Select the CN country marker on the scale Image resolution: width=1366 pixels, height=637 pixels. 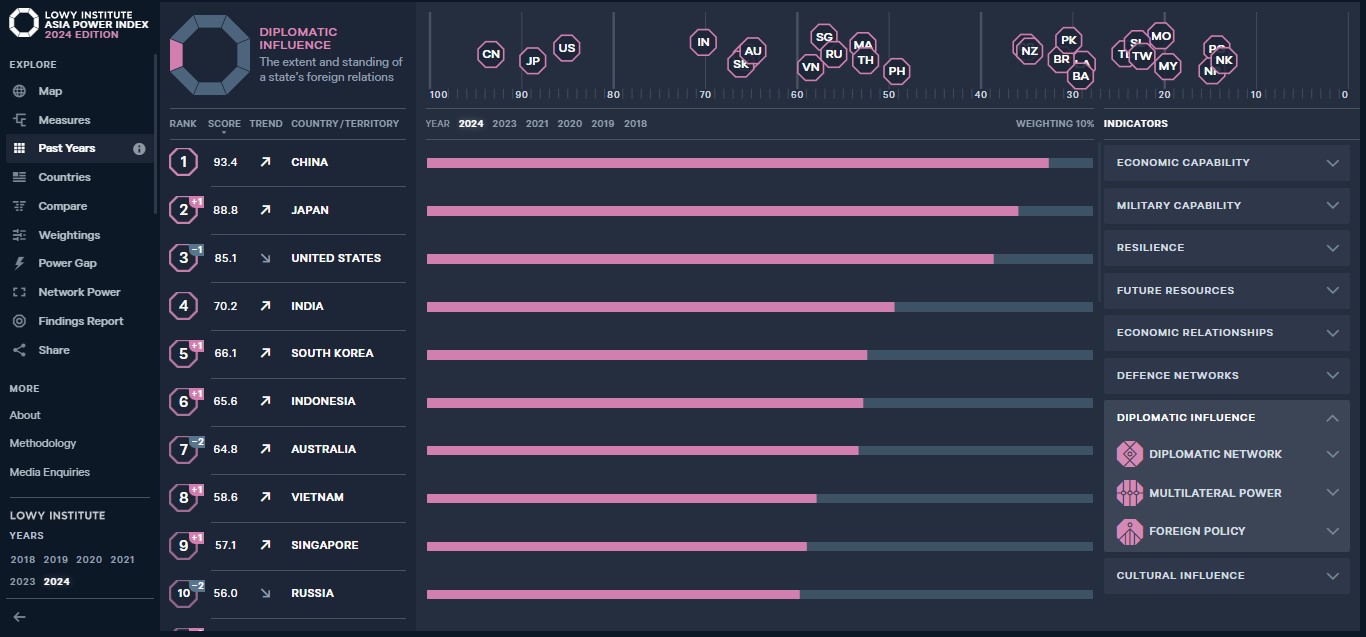[x=491, y=54]
